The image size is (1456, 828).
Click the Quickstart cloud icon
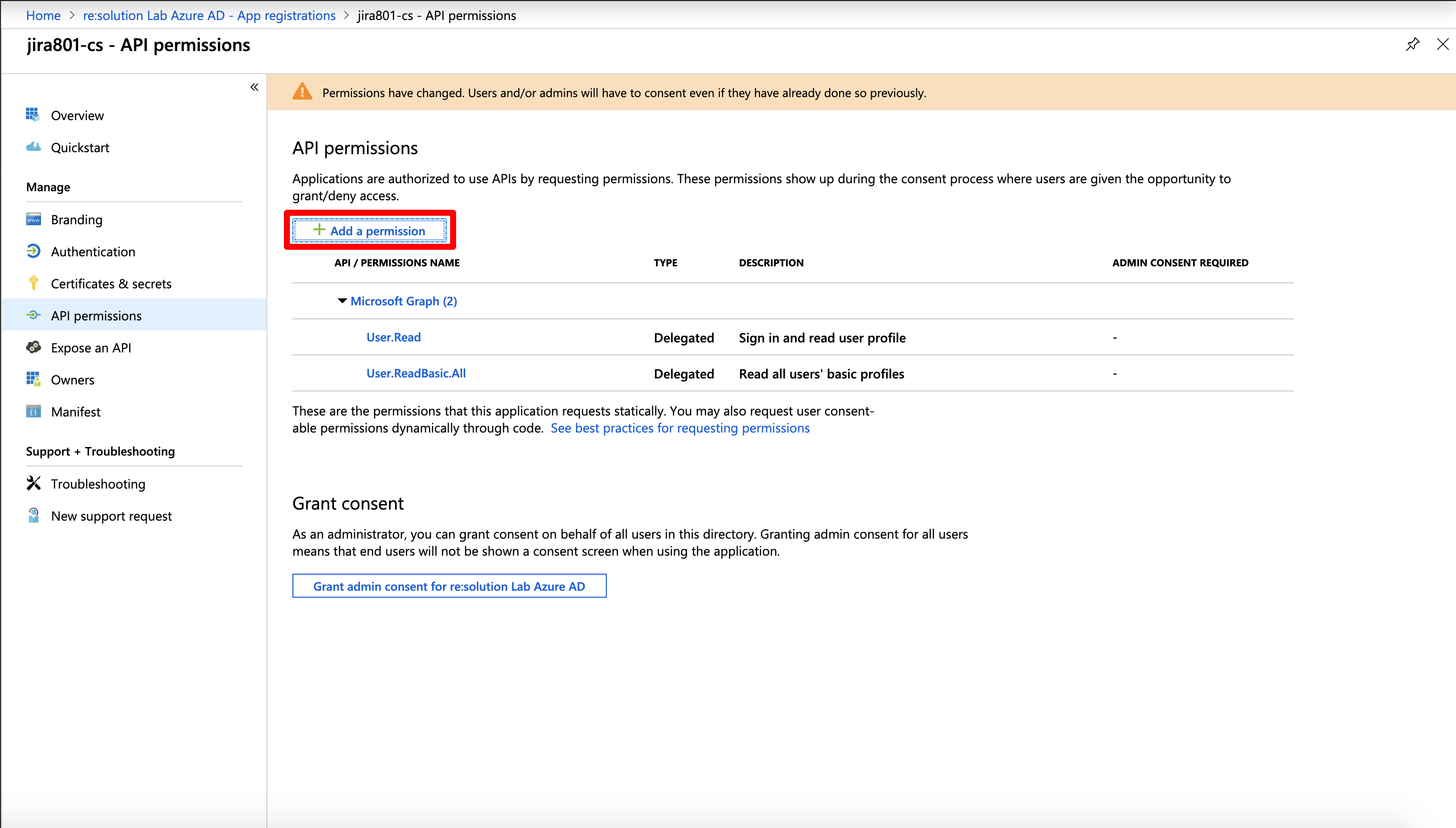tap(33, 147)
